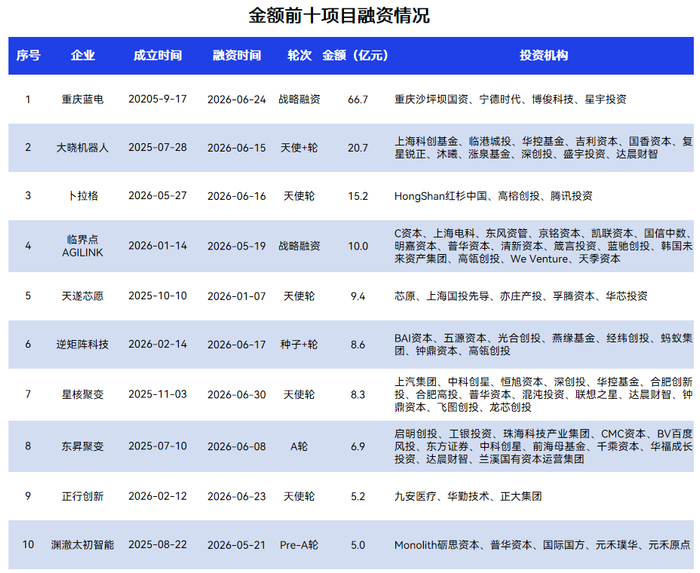Image resolution: width=700 pixels, height=573 pixels.
Task: Click amount value 15.2
Action: [x=358, y=195]
